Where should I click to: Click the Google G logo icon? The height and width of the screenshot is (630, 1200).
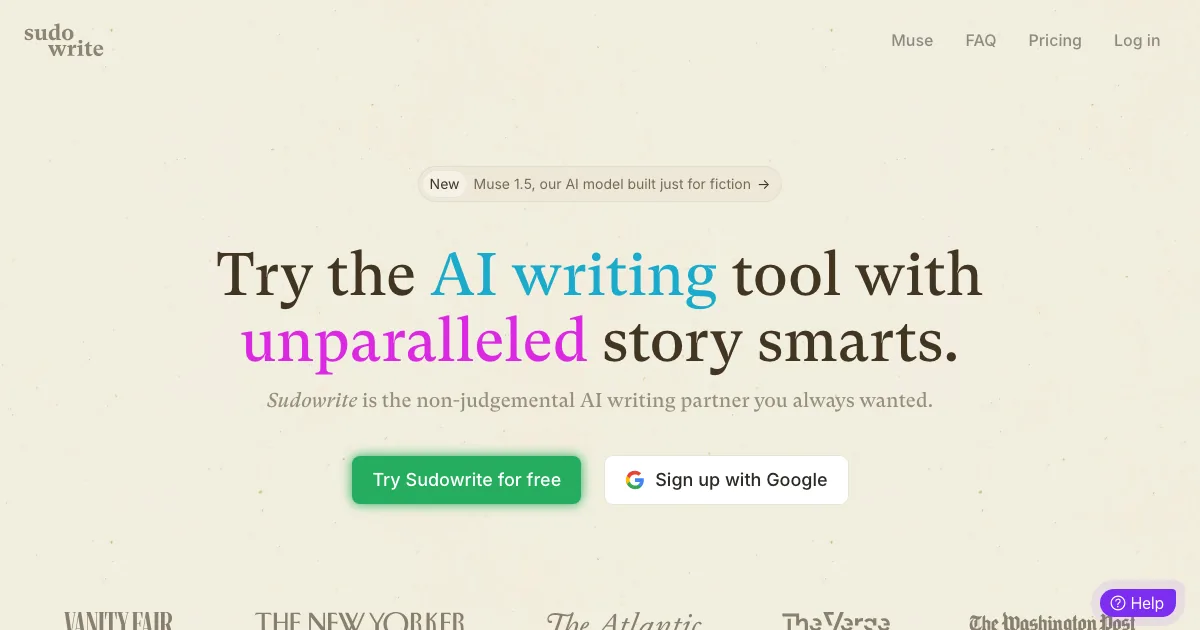coord(635,480)
